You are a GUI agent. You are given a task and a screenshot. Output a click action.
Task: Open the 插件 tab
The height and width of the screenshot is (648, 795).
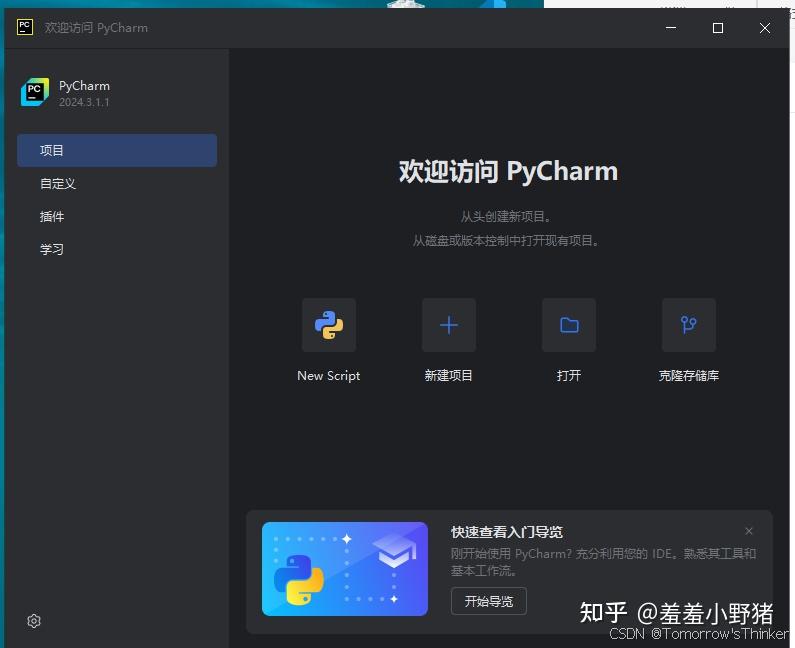point(117,217)
